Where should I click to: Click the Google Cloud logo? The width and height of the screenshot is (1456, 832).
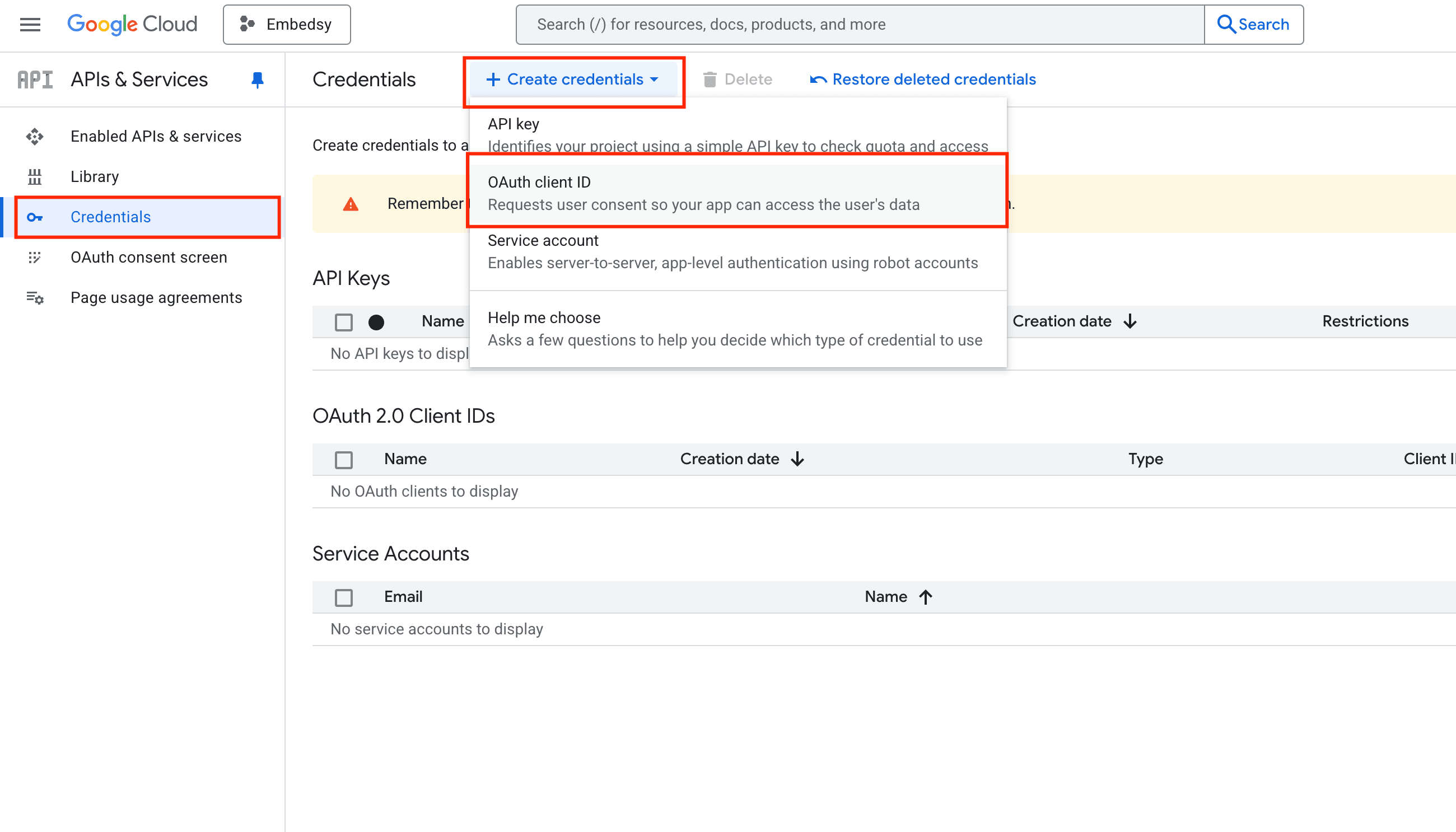coord(132,24)
